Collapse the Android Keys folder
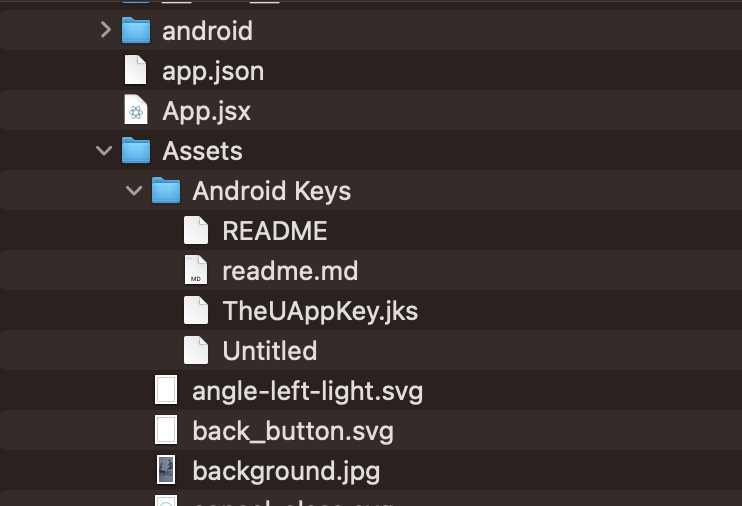 pyautogui.click(x=135, y=191)
